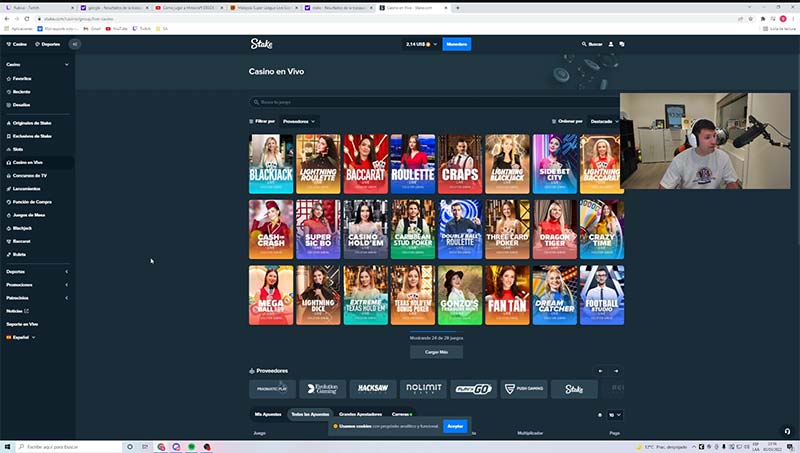
Task: Open the Crazy Time game thumbnail
Action: pyautogui.click(x=602, y=229)
